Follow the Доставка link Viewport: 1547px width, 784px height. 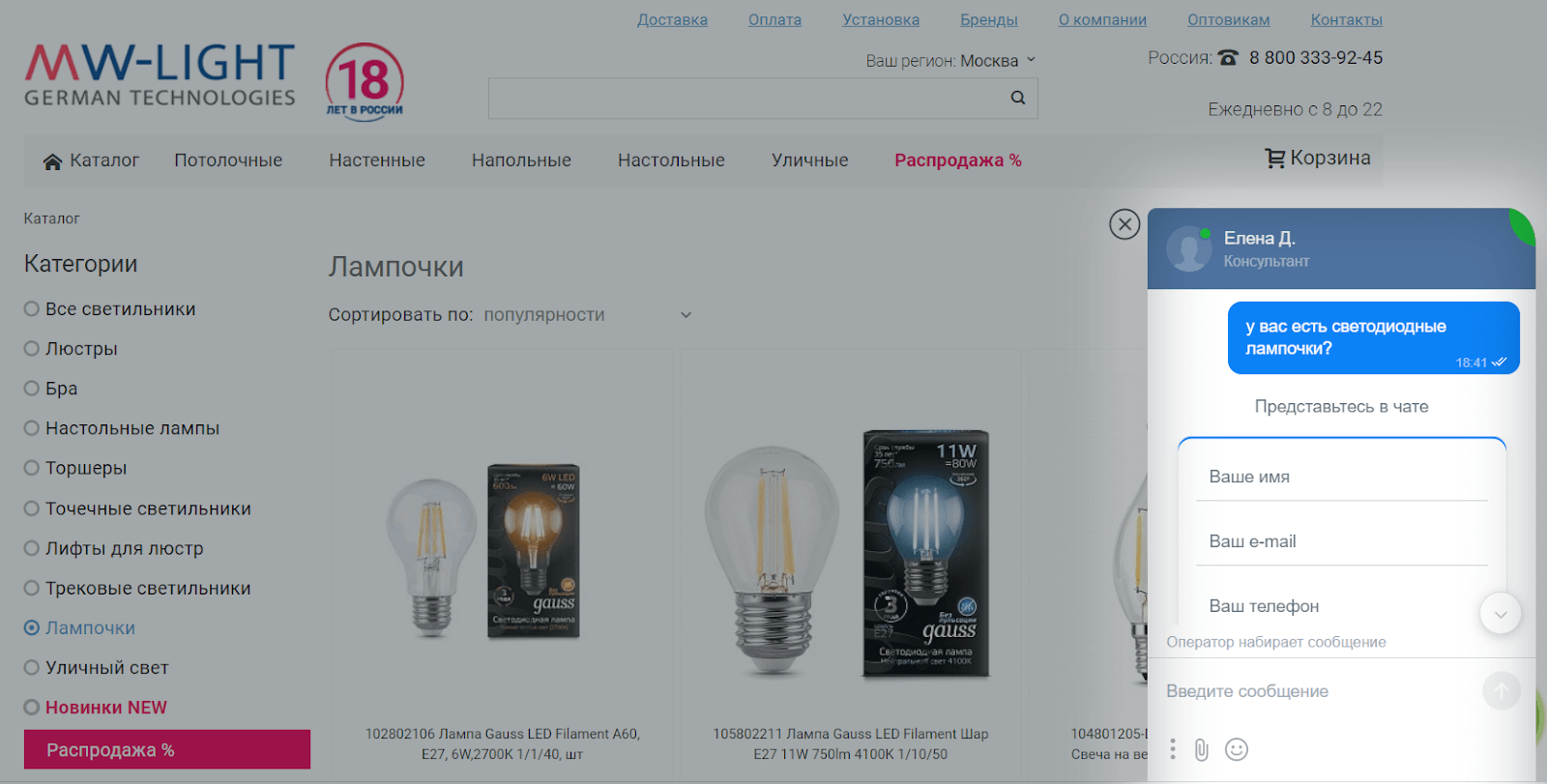click(672, 19)
